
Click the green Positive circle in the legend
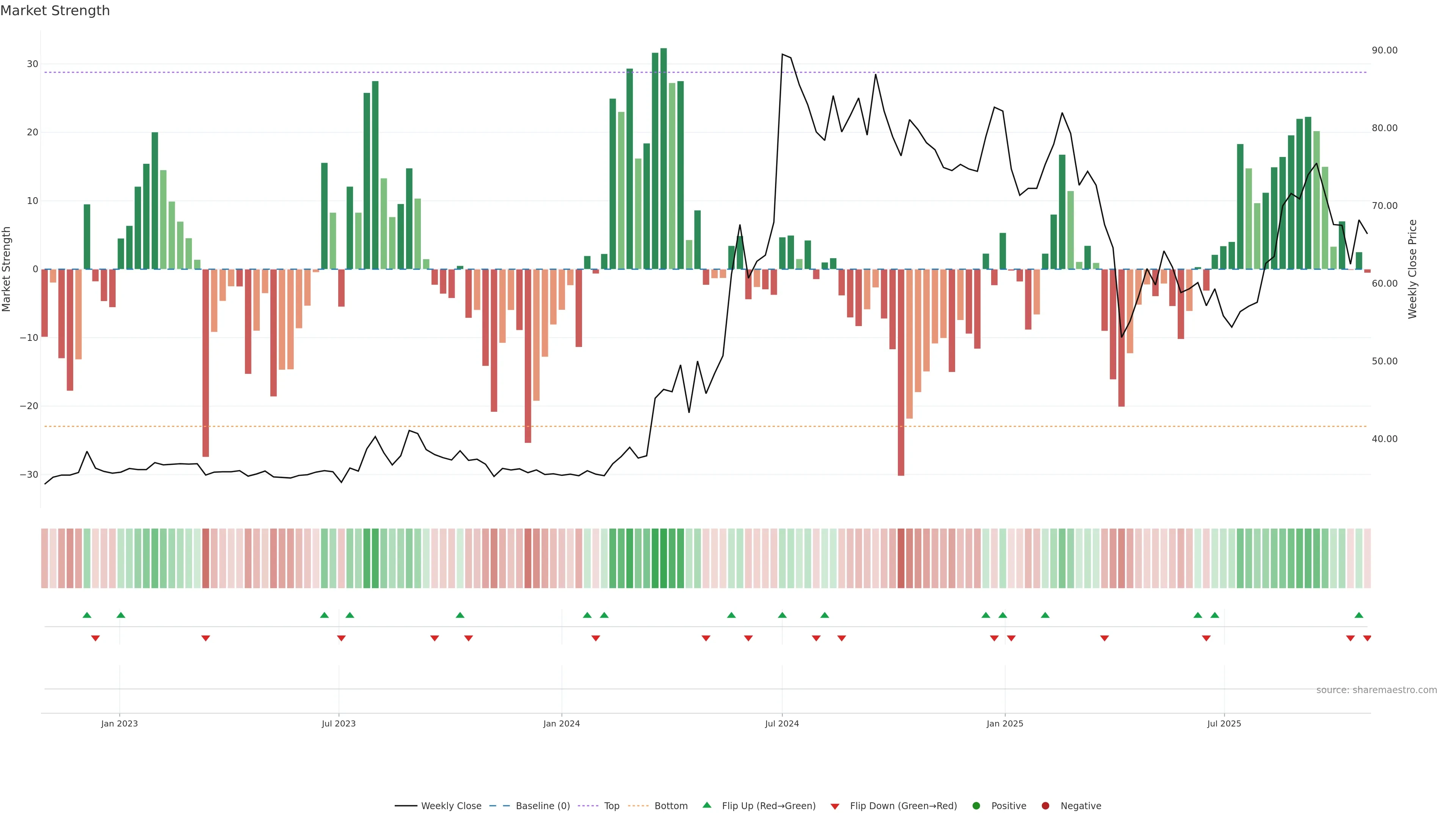(976, 805)
